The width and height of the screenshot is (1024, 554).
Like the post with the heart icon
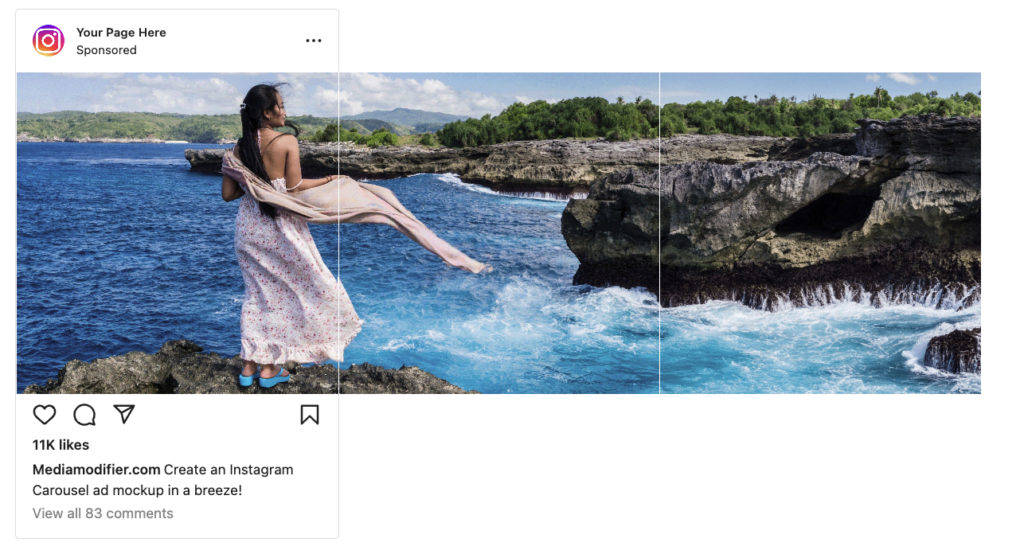[x=44, y=414]
